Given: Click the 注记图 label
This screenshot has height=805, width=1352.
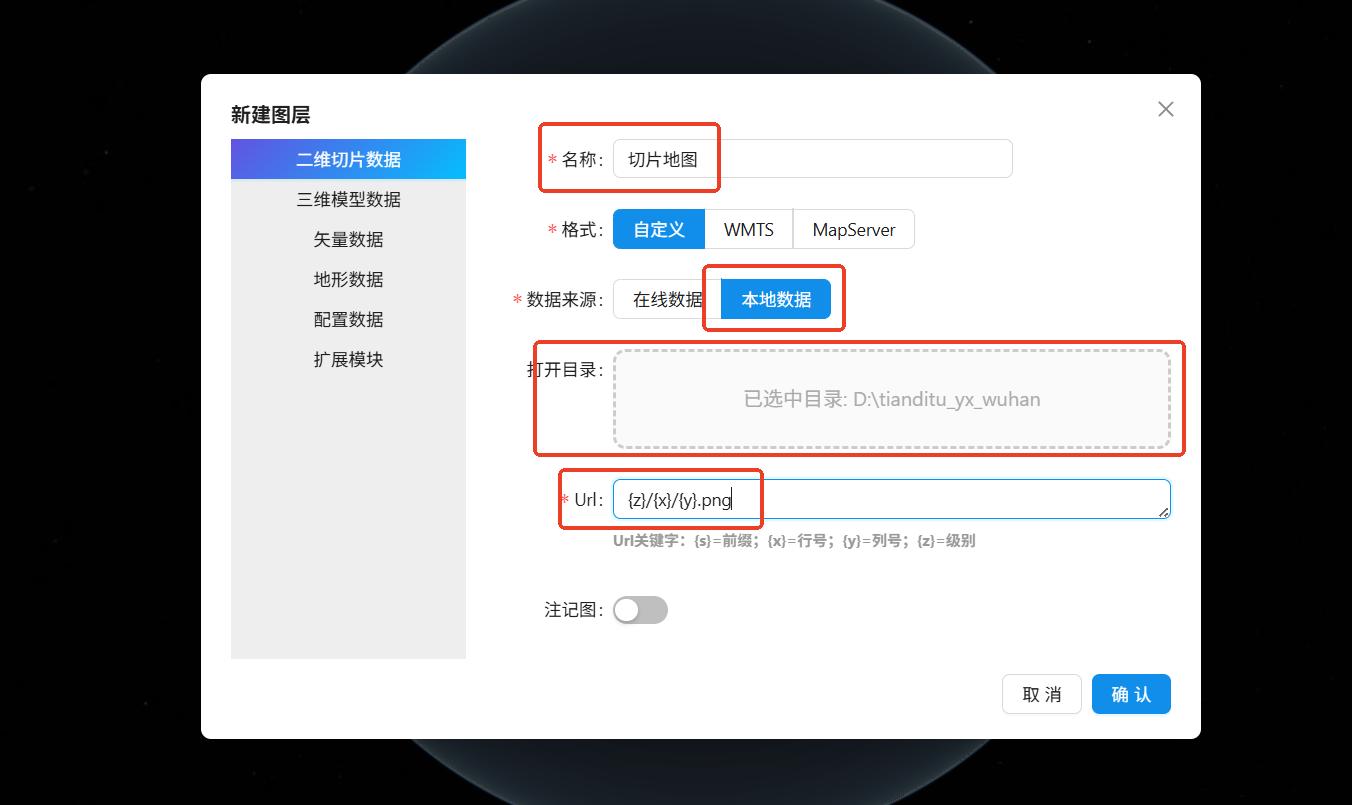Looking at the screenshot, I should coord(574,609).
